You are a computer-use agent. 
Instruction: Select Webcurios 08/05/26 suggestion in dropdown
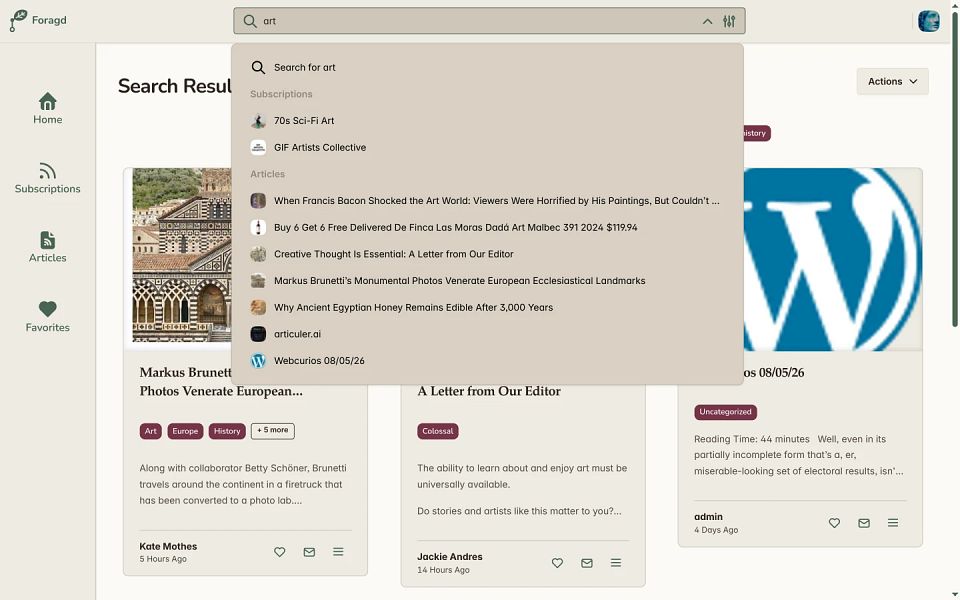487,361
